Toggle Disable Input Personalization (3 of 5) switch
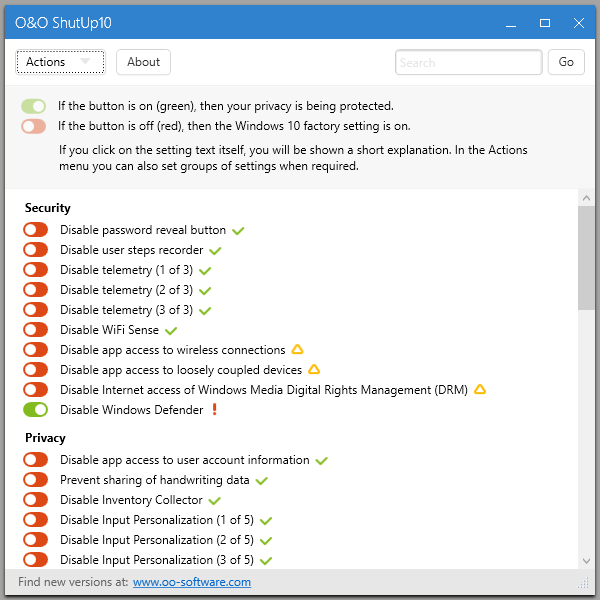Viewport: 600px width, 600px height. [x=35, y=560]
